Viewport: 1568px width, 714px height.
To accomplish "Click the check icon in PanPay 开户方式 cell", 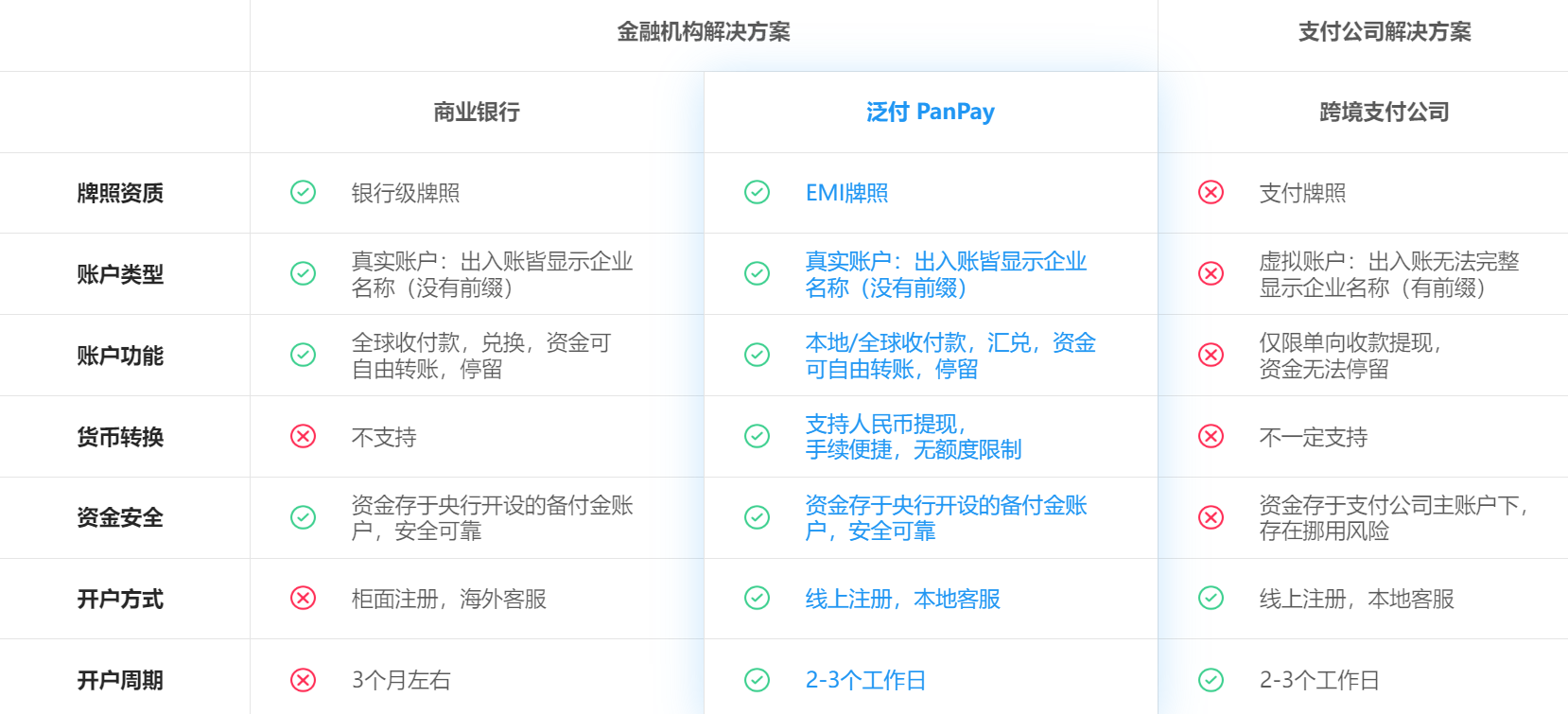I will pos(757,599).
